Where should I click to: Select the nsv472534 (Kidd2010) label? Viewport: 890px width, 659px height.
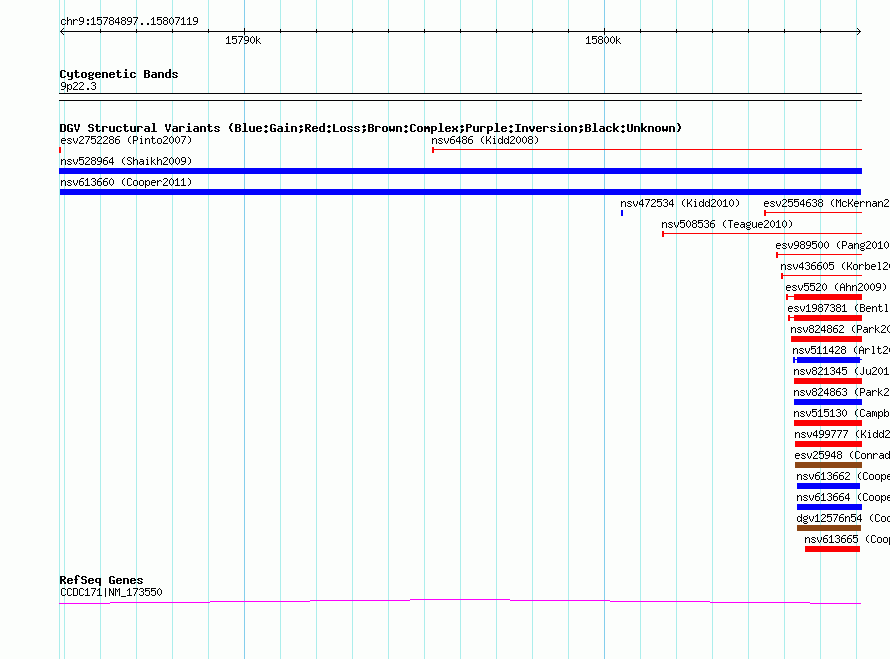pos(680,203)
